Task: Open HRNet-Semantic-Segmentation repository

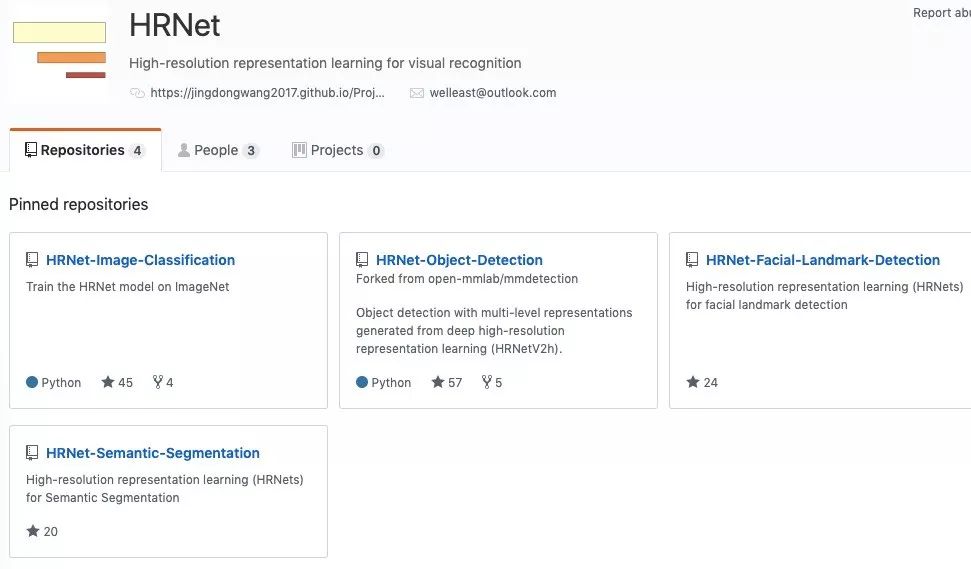Action: pyautogui.click(x=152, y=453)
